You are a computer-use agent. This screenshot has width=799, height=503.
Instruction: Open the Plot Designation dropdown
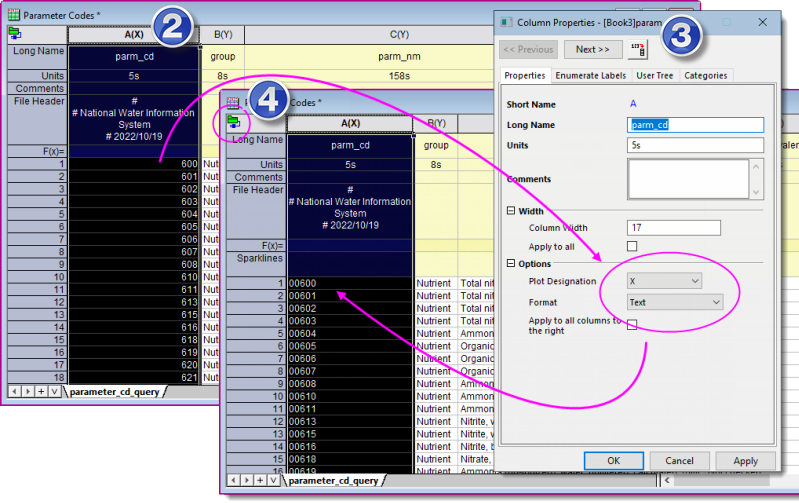[664, 281]
